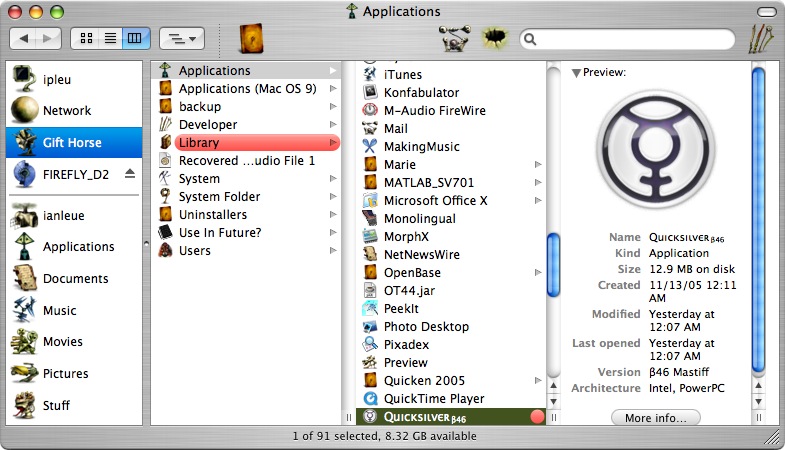Click the search field
Image resolution: width=785 pixels, height=450 pixels.
[x=627, y=39]
